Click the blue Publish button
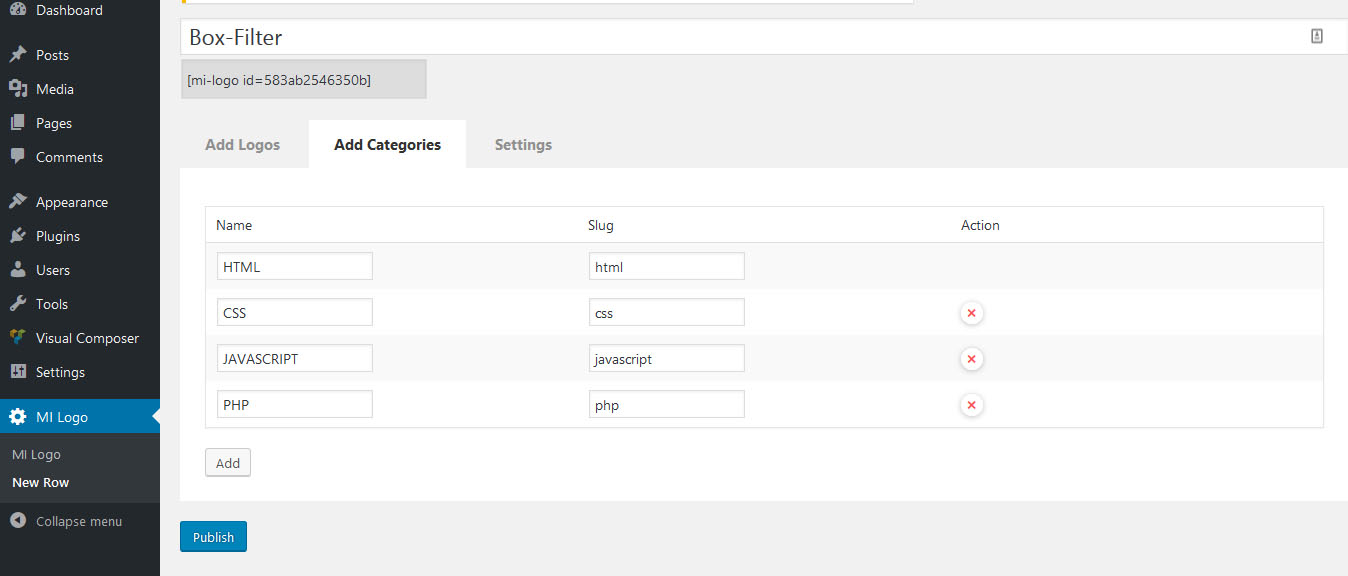 (213, 537)
